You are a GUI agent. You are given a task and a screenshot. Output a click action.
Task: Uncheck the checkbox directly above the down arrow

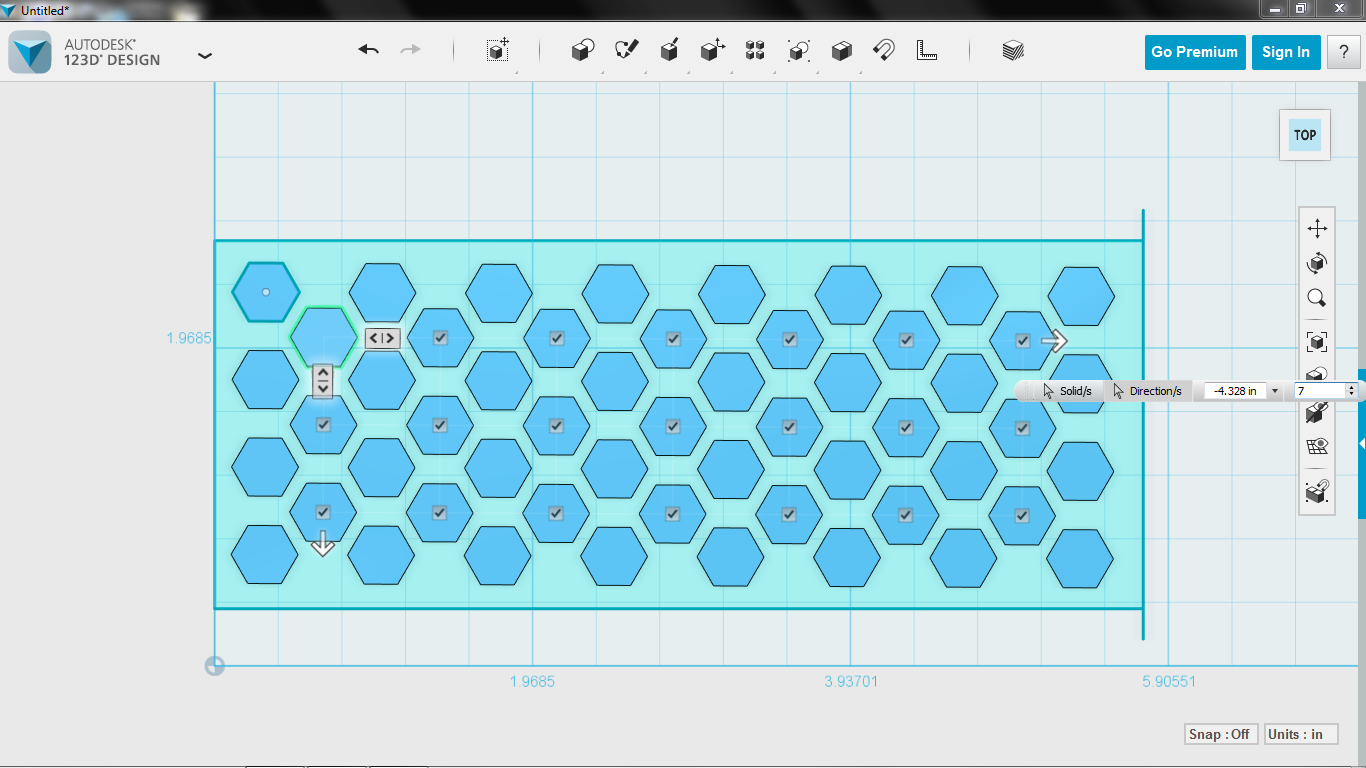322,512
